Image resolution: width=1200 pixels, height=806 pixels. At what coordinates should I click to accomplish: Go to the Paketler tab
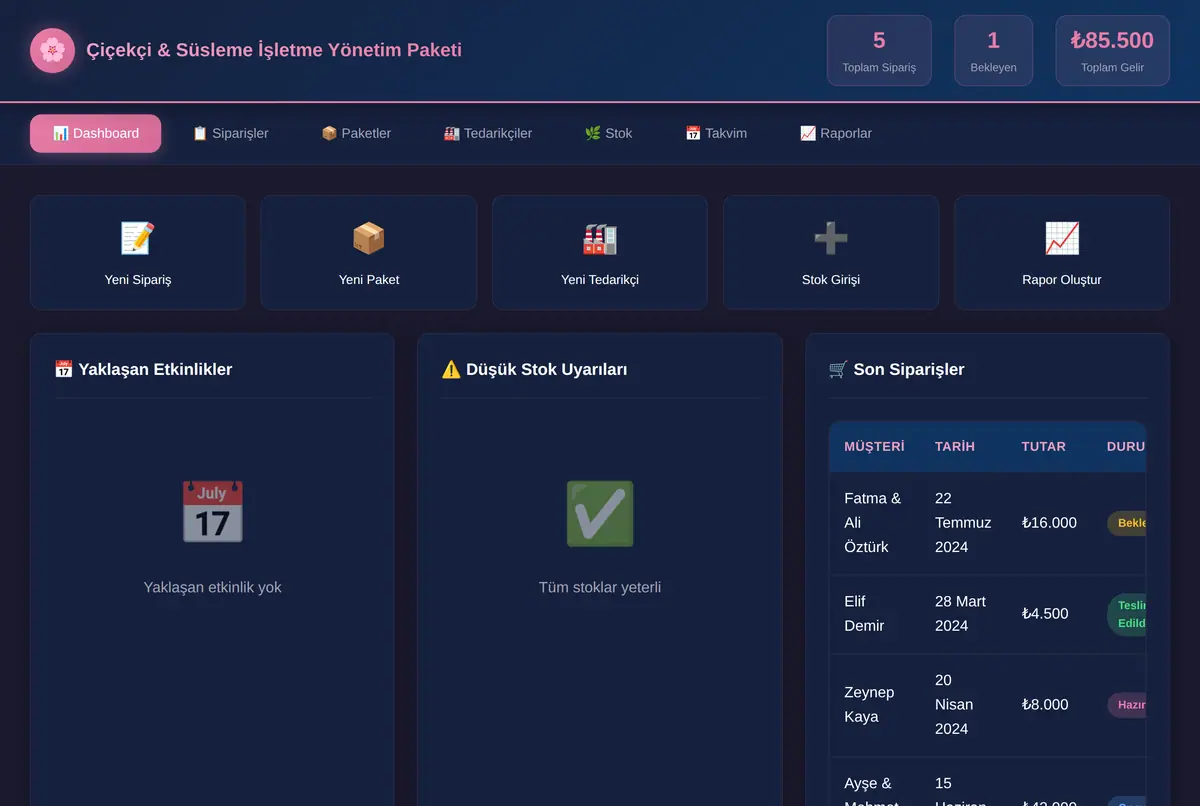pyautogui.click(x=356, y=133)
